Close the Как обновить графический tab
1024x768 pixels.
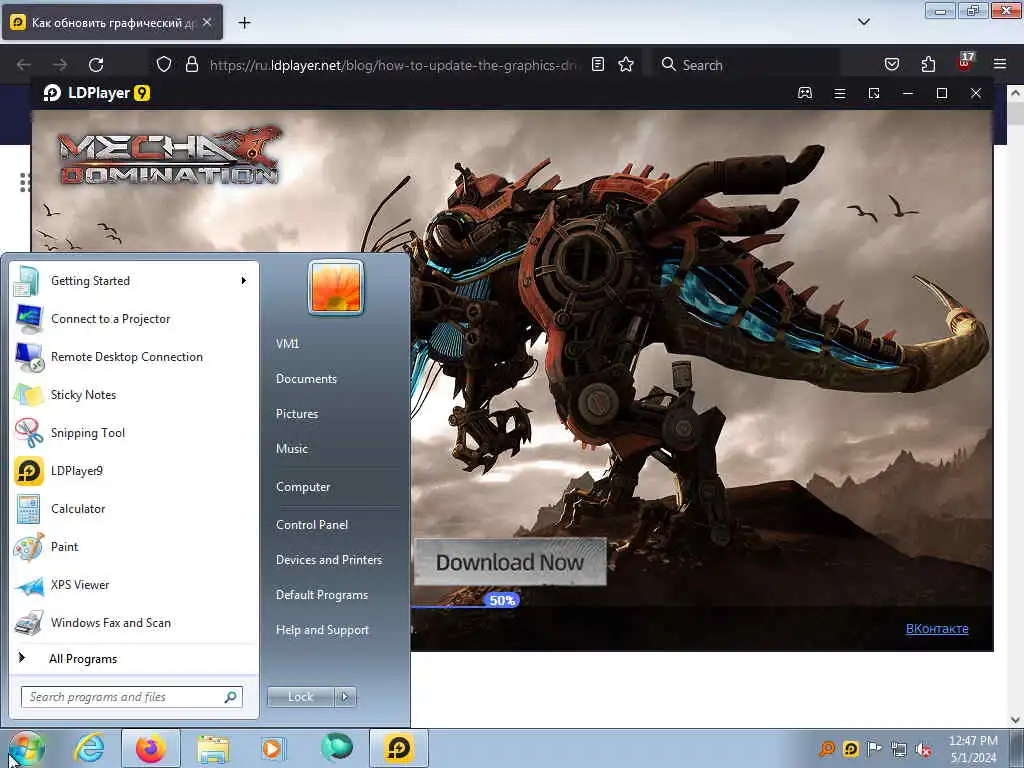[x=206, y=22]
